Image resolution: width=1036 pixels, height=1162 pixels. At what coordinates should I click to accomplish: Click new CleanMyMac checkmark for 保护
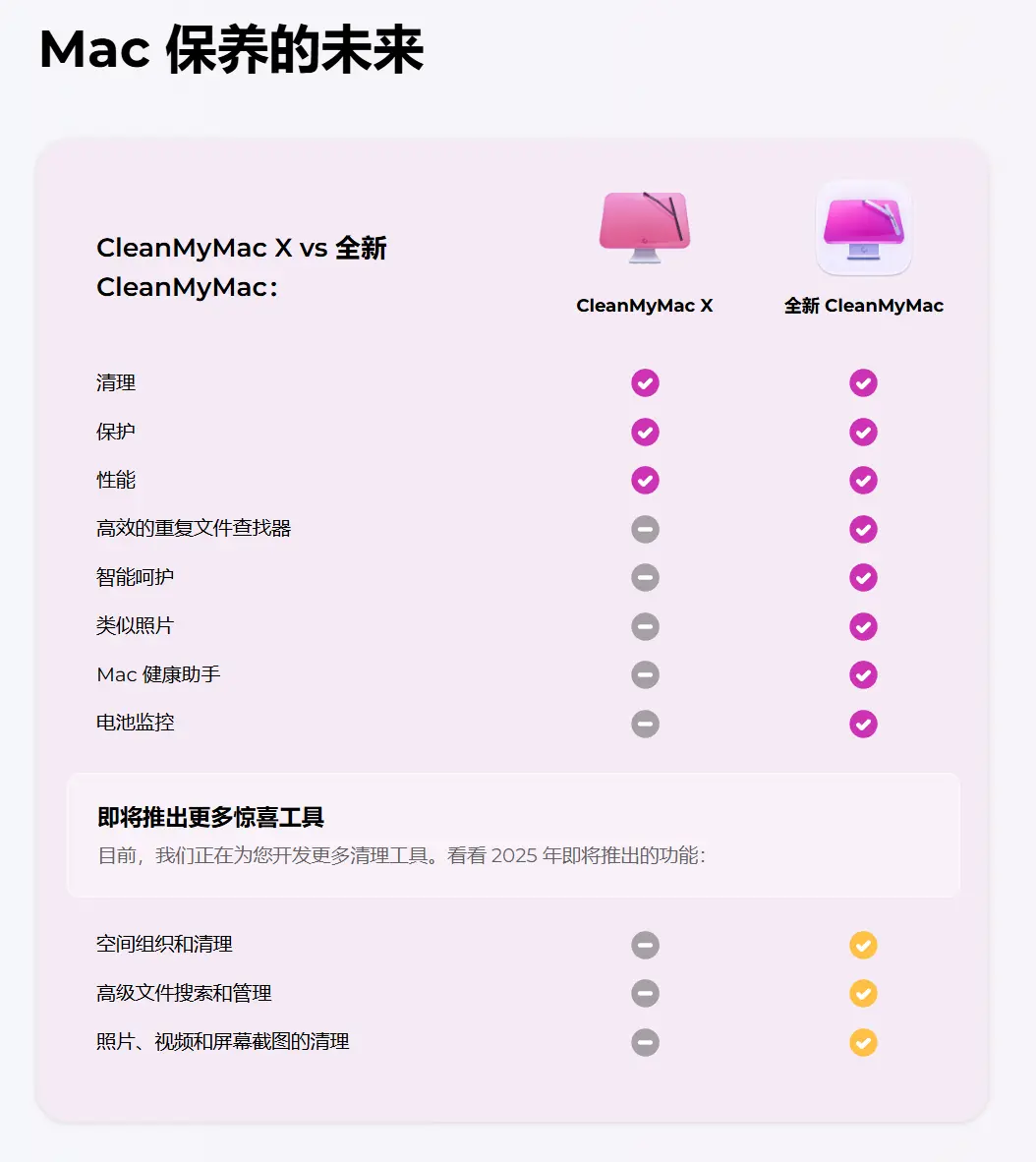tap(863, 432)
